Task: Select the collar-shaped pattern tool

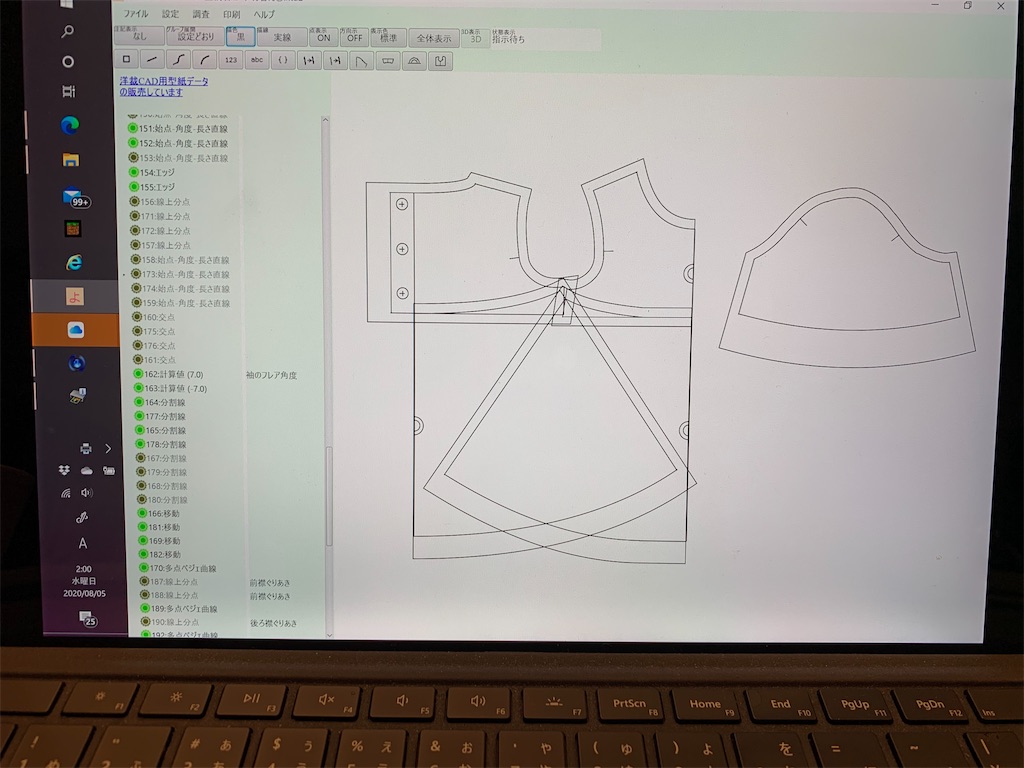Action: [388, 61]
